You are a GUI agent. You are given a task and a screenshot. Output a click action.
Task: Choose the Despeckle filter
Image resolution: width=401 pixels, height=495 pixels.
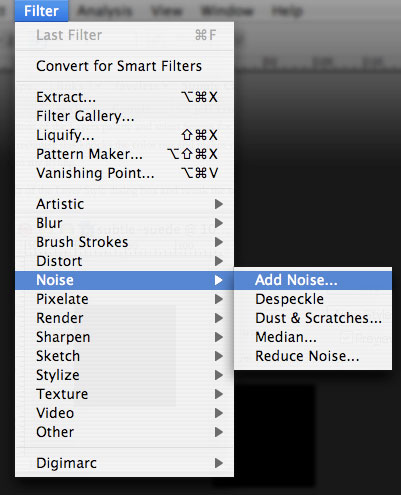pyautogui.click(x=313, y=299)
